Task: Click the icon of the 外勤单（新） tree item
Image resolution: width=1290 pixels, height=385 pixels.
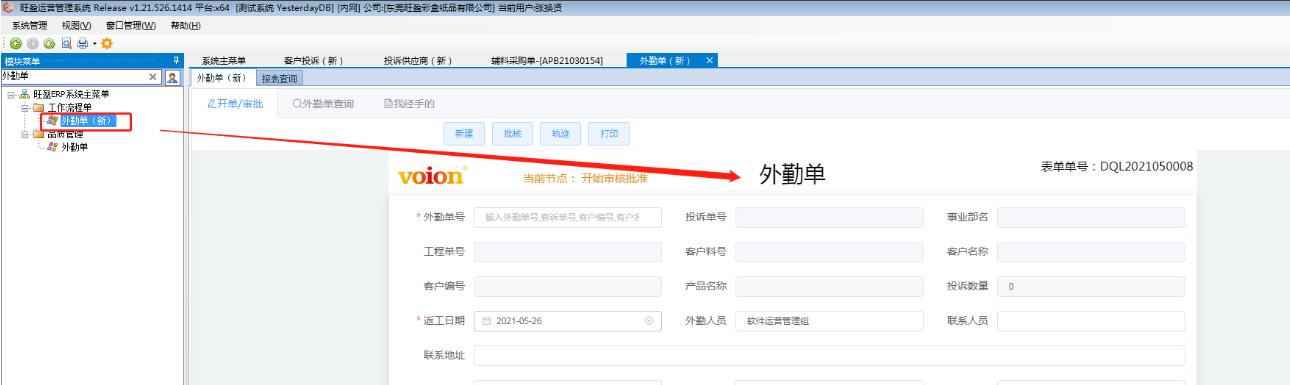Action: click(52, 121)
